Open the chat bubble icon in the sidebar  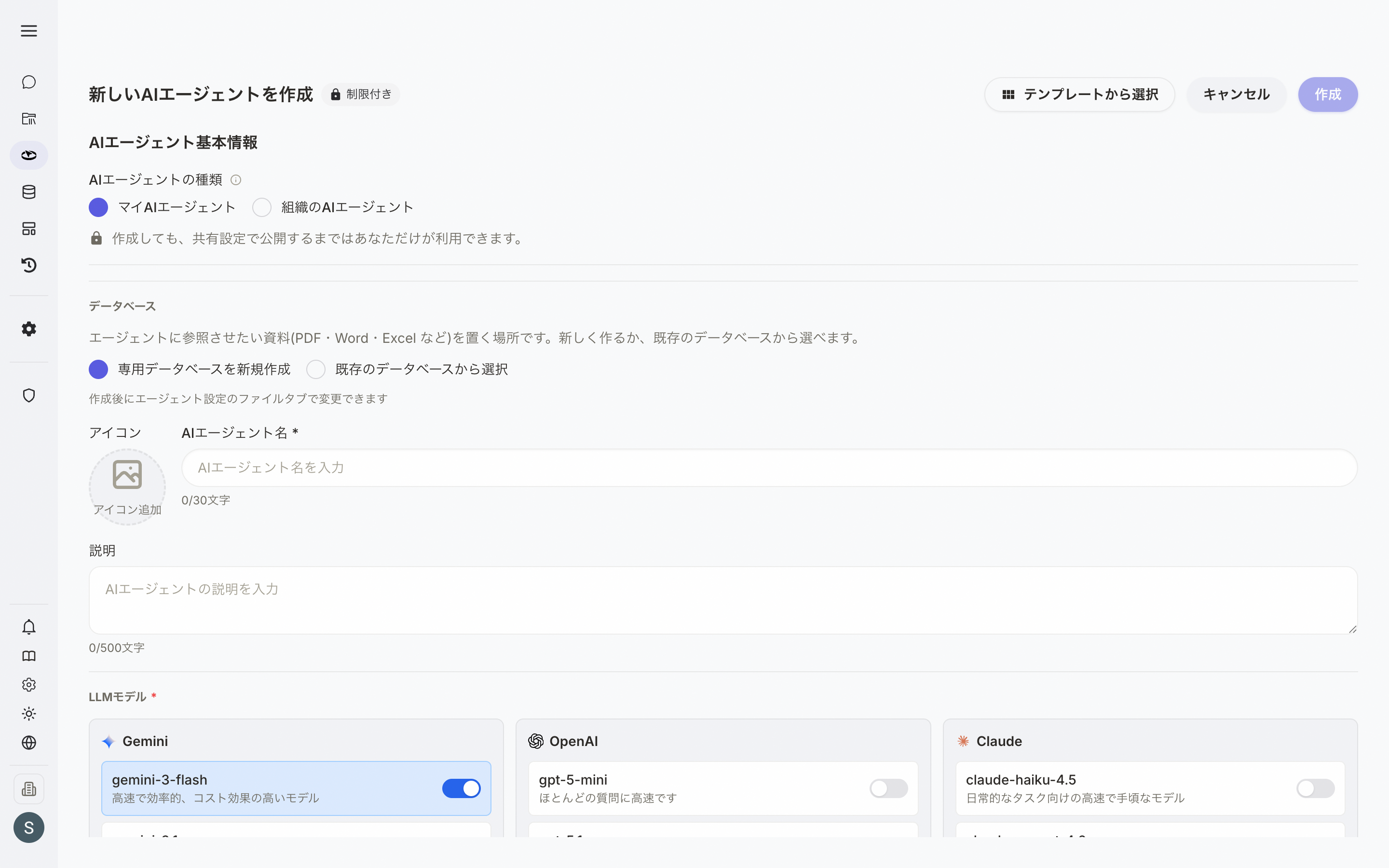(x=29, y=82)
